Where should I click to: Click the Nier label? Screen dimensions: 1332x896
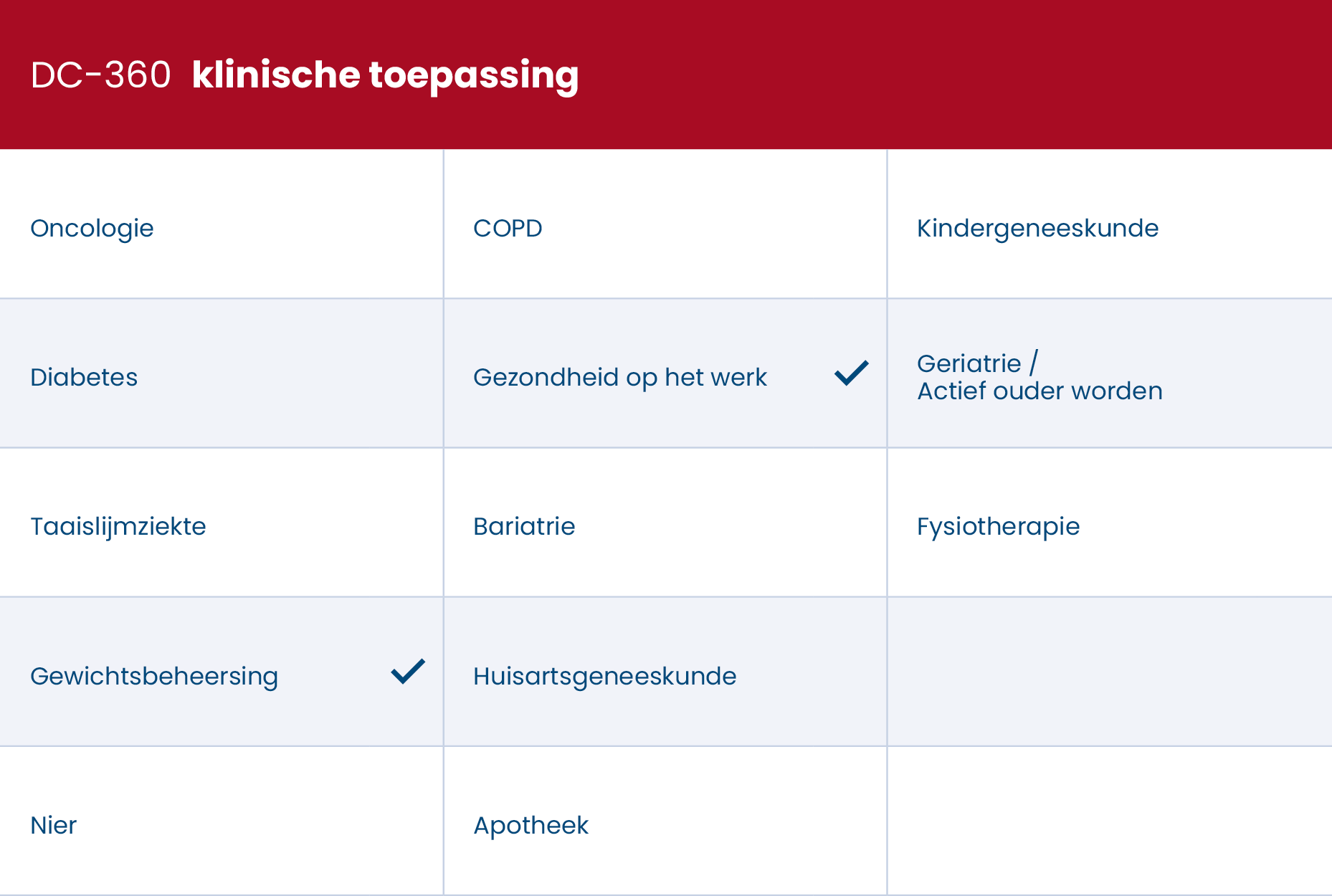coord(54,826)
